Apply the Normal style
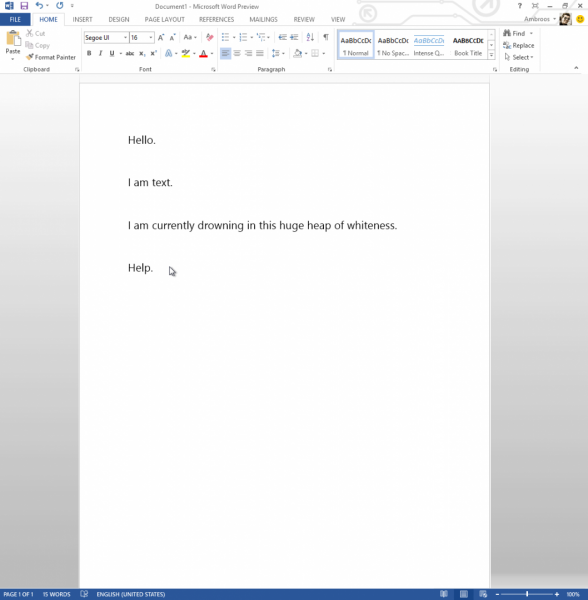Viewport: 588px width, 600px height. 356,45
